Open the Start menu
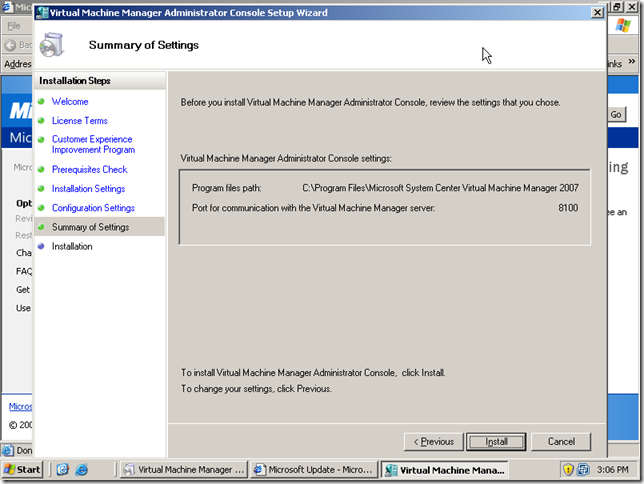This screenshot has width=644, height=484. (22, 470)
